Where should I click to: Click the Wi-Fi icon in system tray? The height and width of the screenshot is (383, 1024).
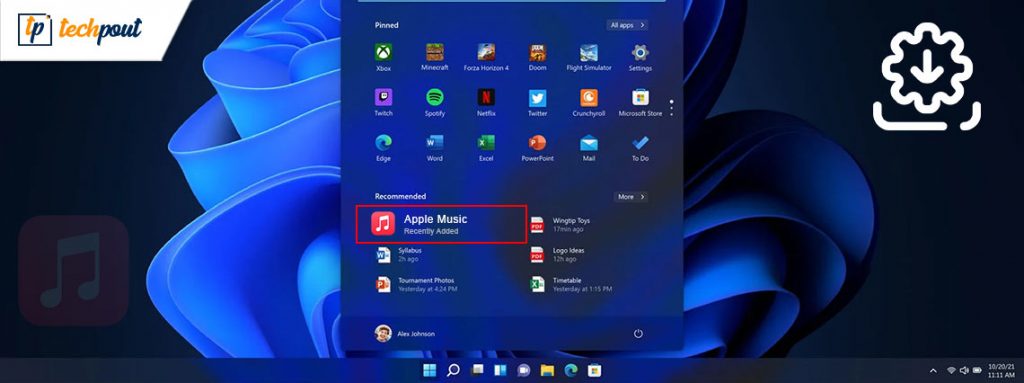pos(951,371)
